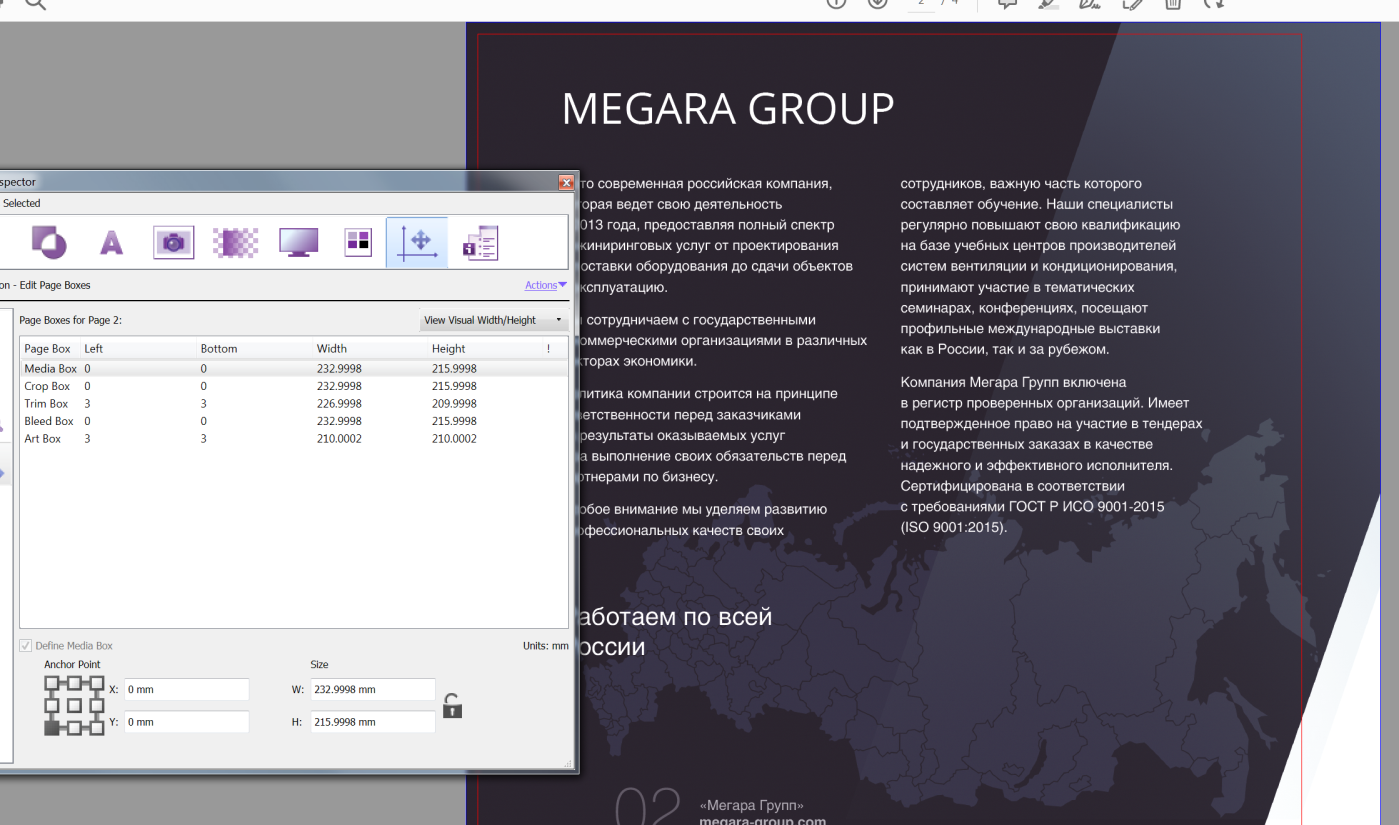
Task: Open the Image inspector category (camera icon)
Action: click(x=173, y=242)
